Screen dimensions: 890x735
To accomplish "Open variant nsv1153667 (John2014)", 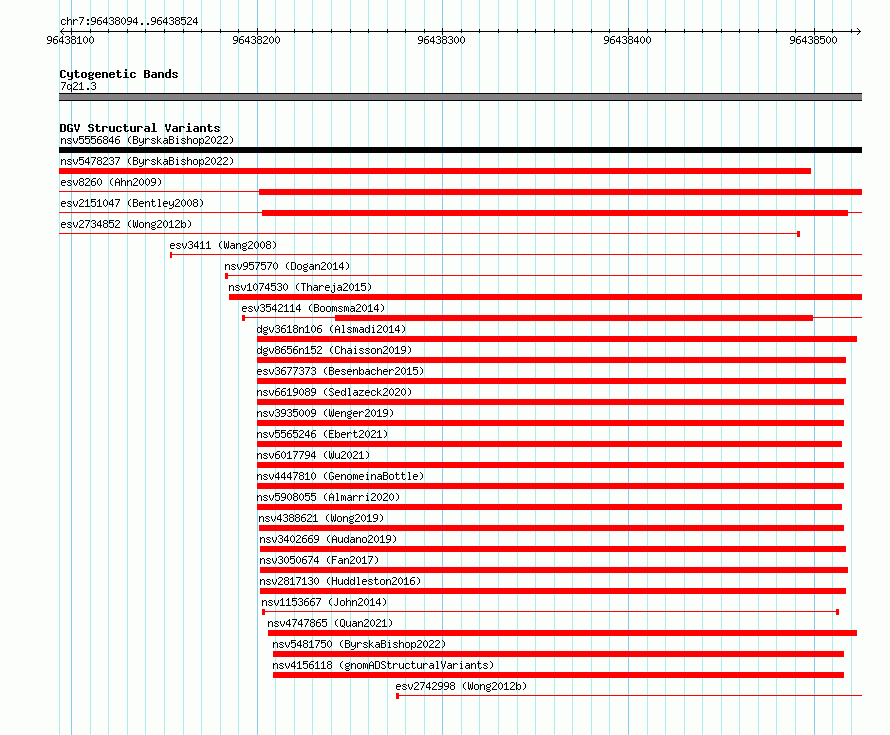I will pyautogui.click(x=324, y=602).
